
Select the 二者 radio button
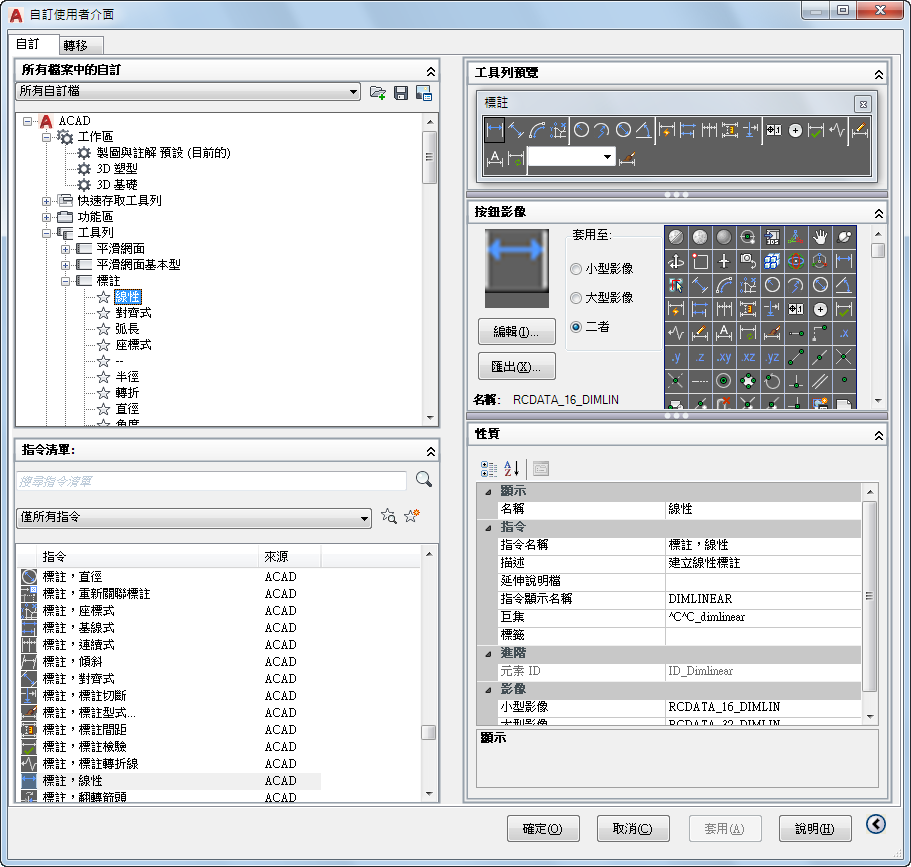tap(576, 327)
